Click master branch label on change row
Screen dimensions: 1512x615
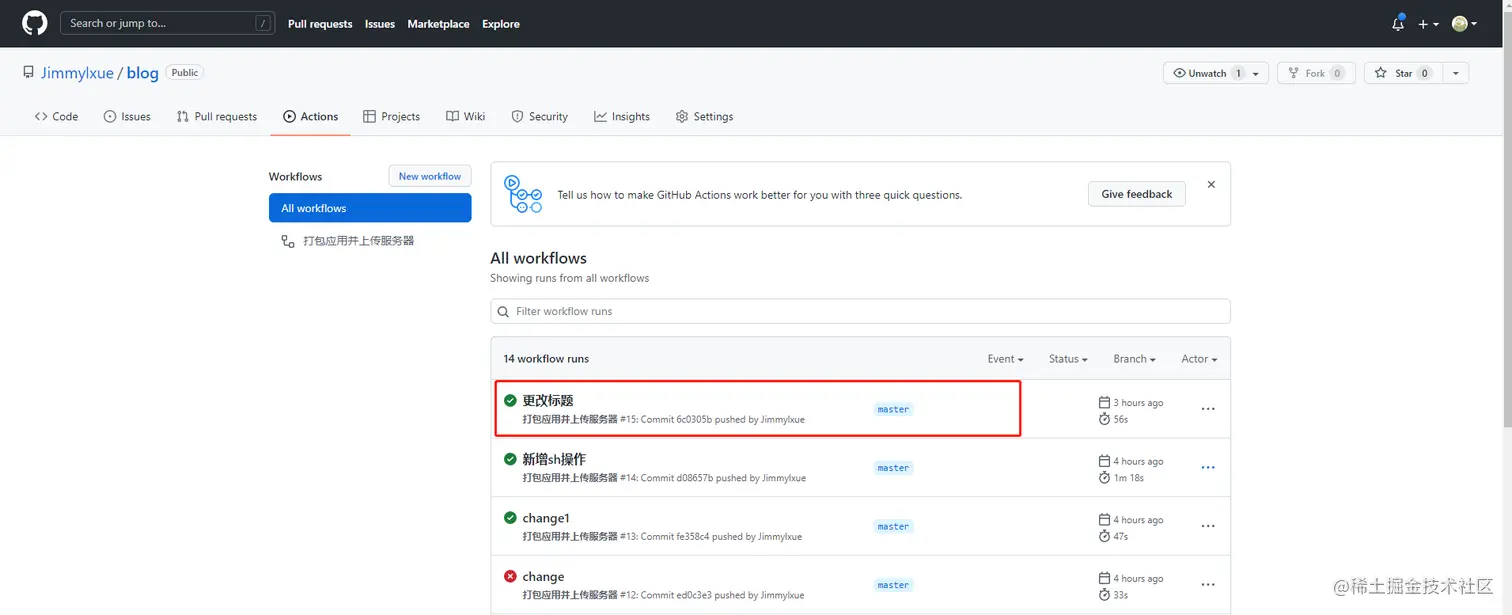point(893,586)
